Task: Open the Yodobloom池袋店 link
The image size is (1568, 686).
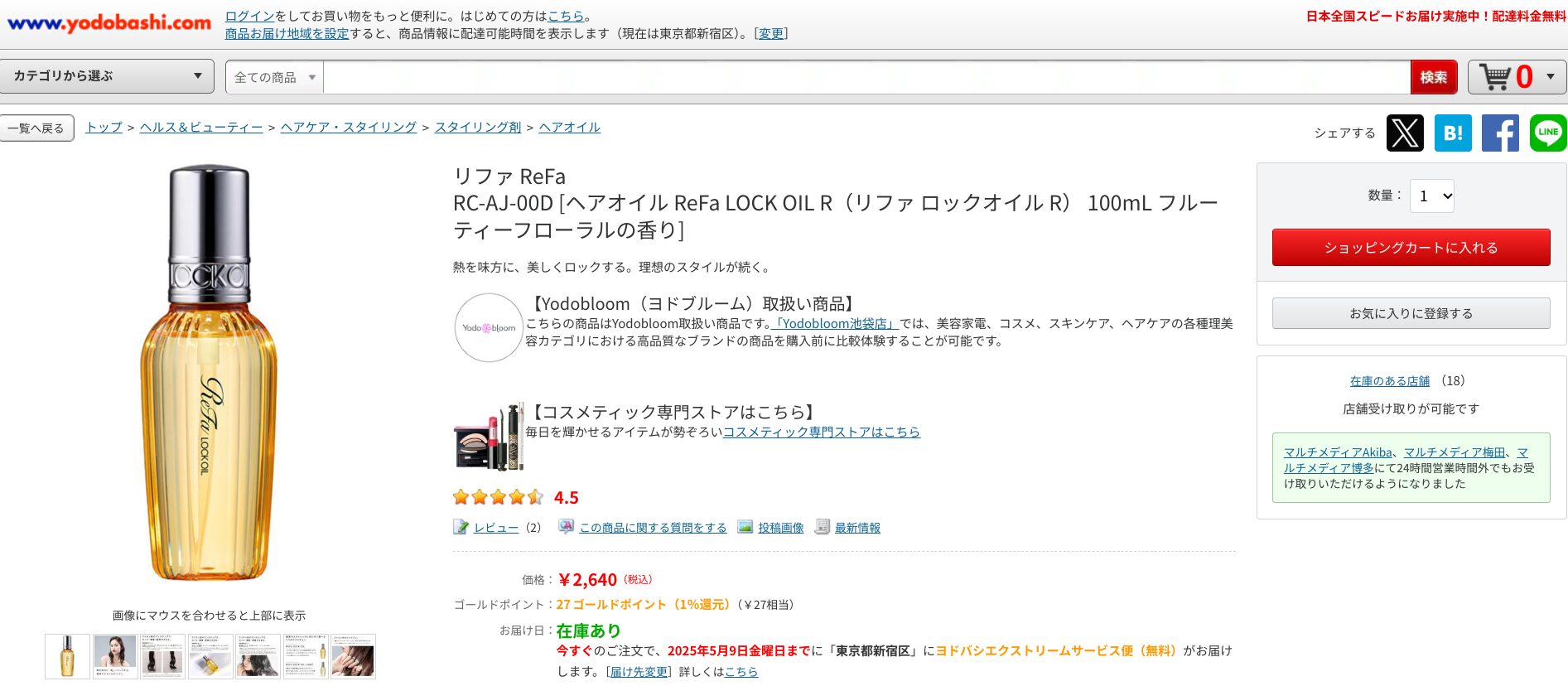Action: click(x=835, y=324)
